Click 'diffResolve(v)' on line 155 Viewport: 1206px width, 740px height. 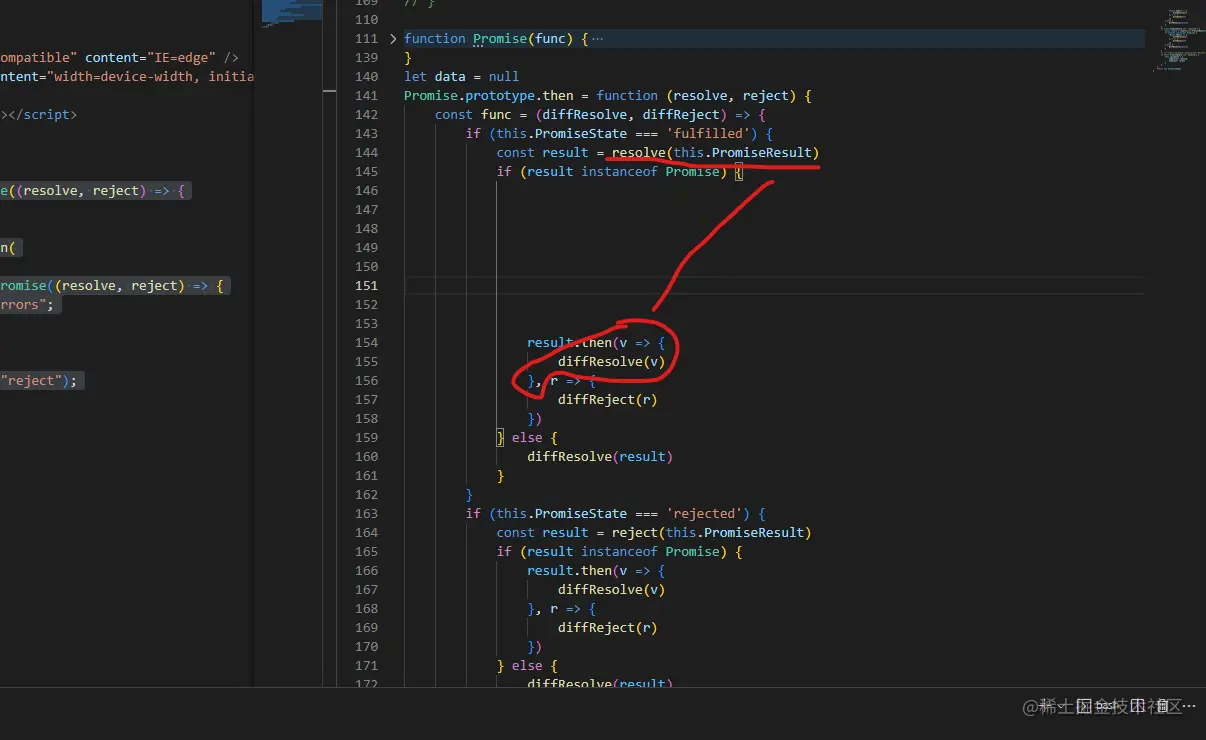[x=611, y=362]
